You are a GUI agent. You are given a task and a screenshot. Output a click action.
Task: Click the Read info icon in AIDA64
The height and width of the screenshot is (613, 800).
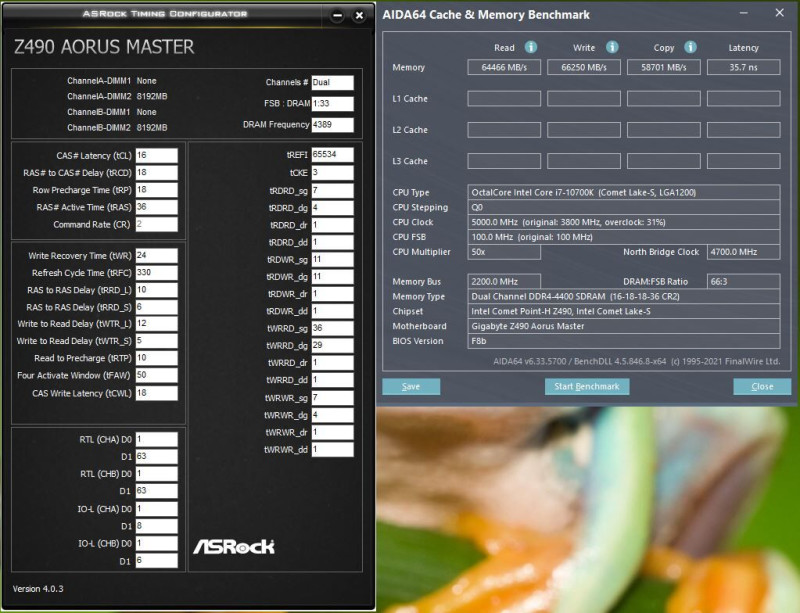coord(531,47)
